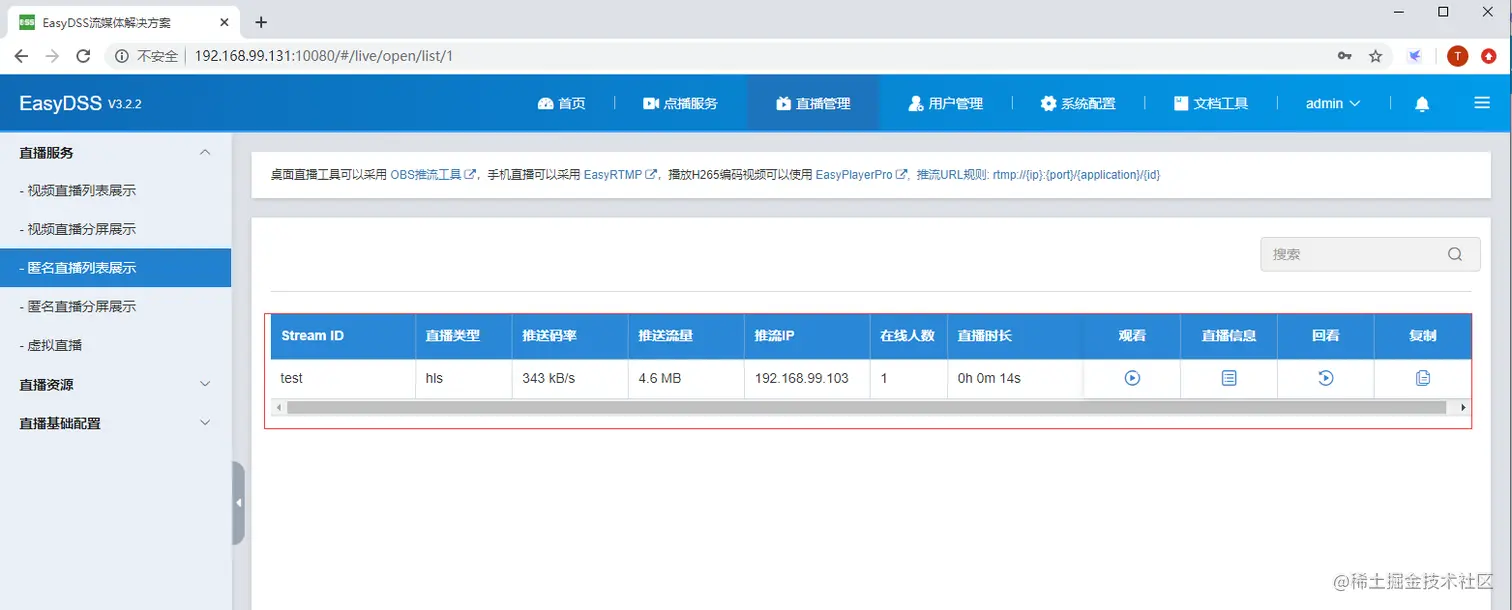Open 用户管理 menu
This screenshot has height=610, width=1512.
click(x=945, y=103)
